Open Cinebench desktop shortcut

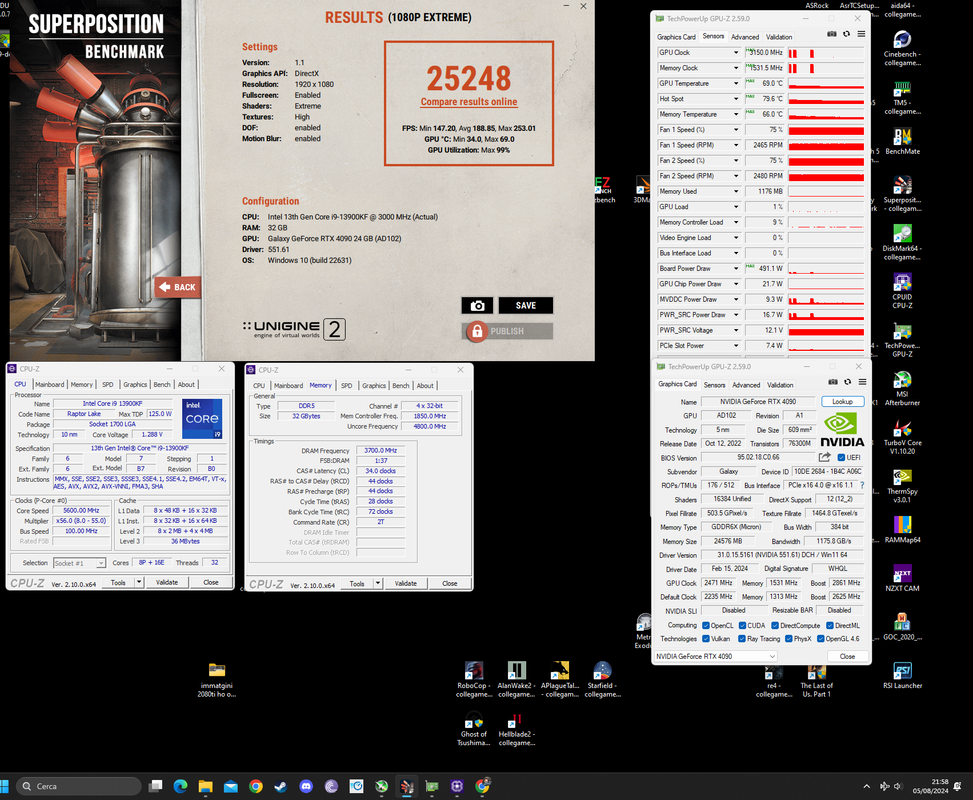pos(902,48)
